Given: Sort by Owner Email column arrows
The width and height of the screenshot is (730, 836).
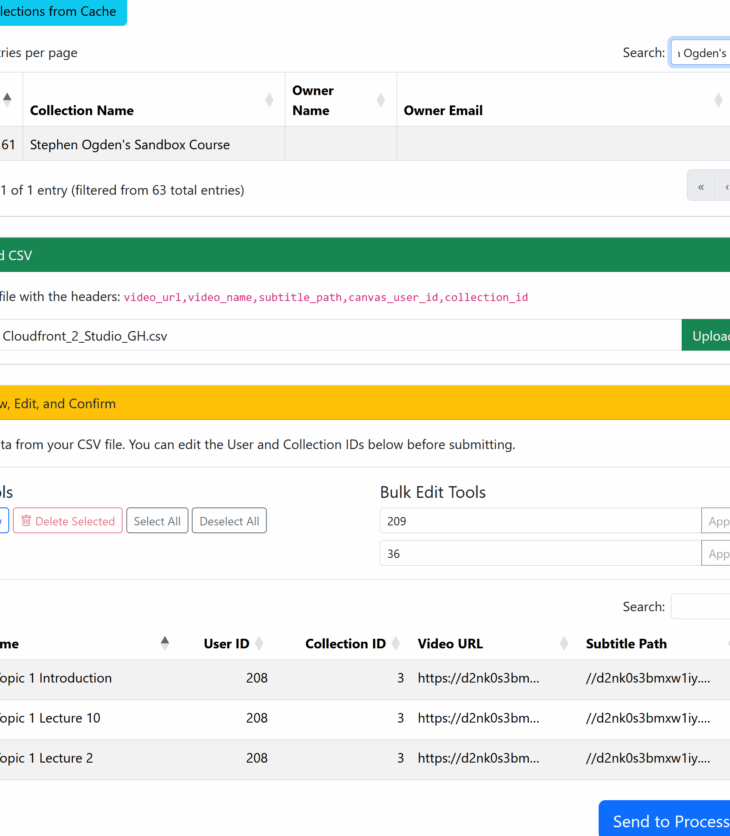Looking at the screenshot, I should coord(718,100).
